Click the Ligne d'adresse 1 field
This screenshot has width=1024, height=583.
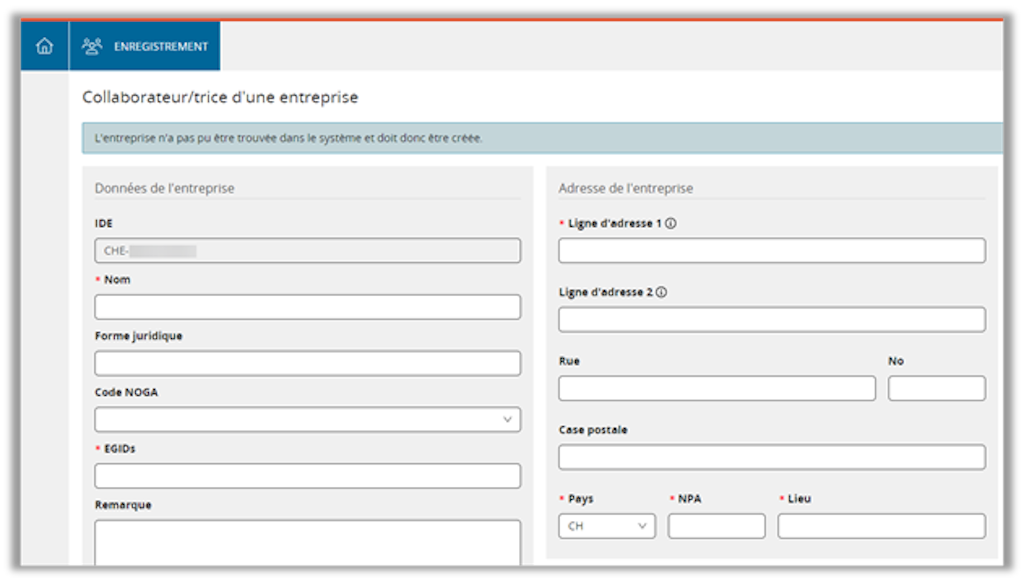771,251
